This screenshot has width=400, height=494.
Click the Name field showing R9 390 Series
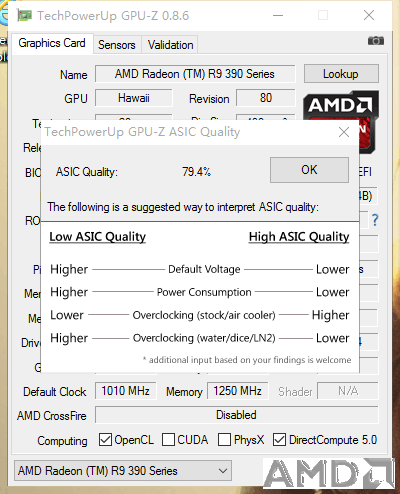point(195,74)
